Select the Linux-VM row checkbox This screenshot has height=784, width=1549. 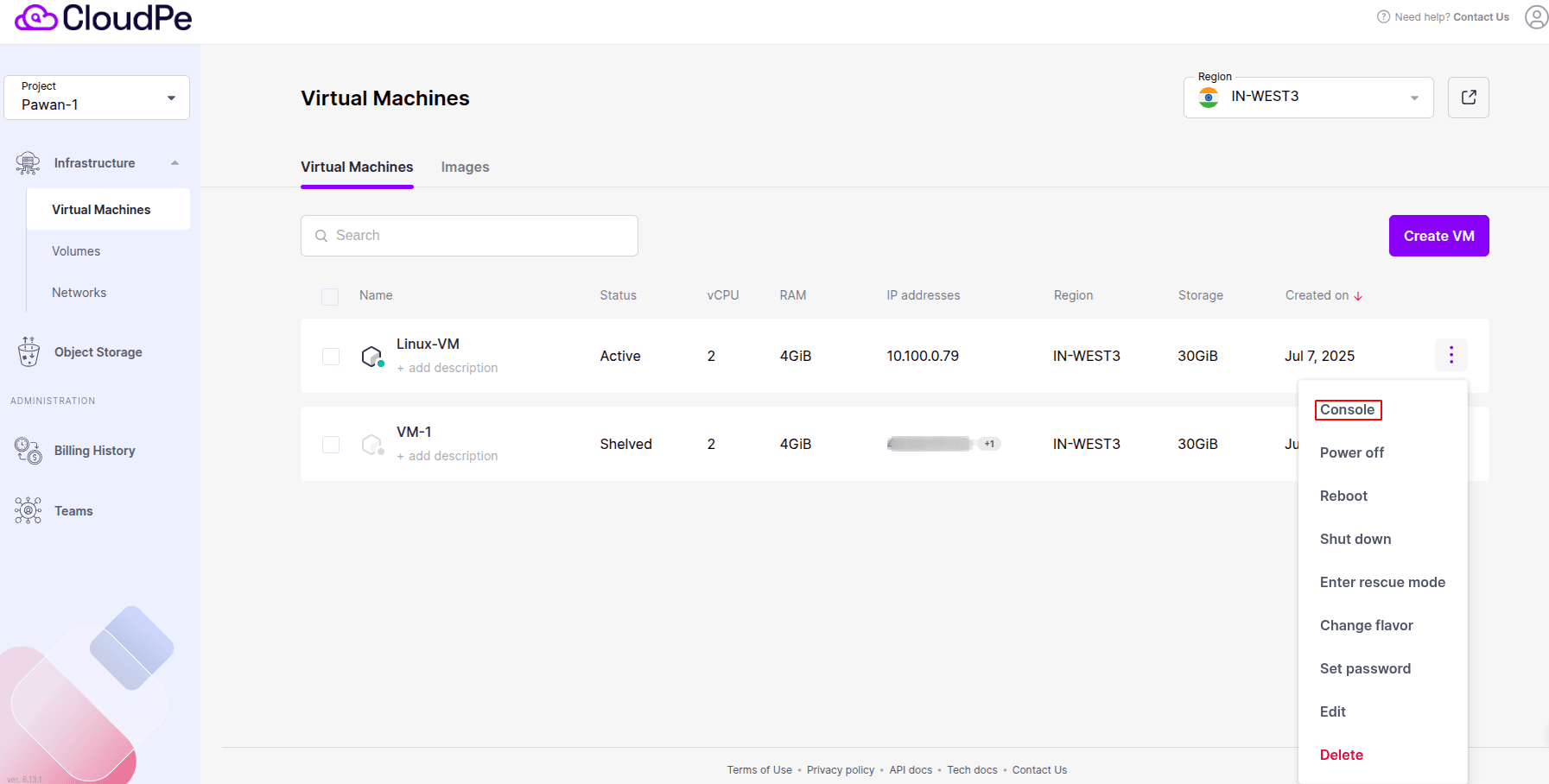coord(331,357)
